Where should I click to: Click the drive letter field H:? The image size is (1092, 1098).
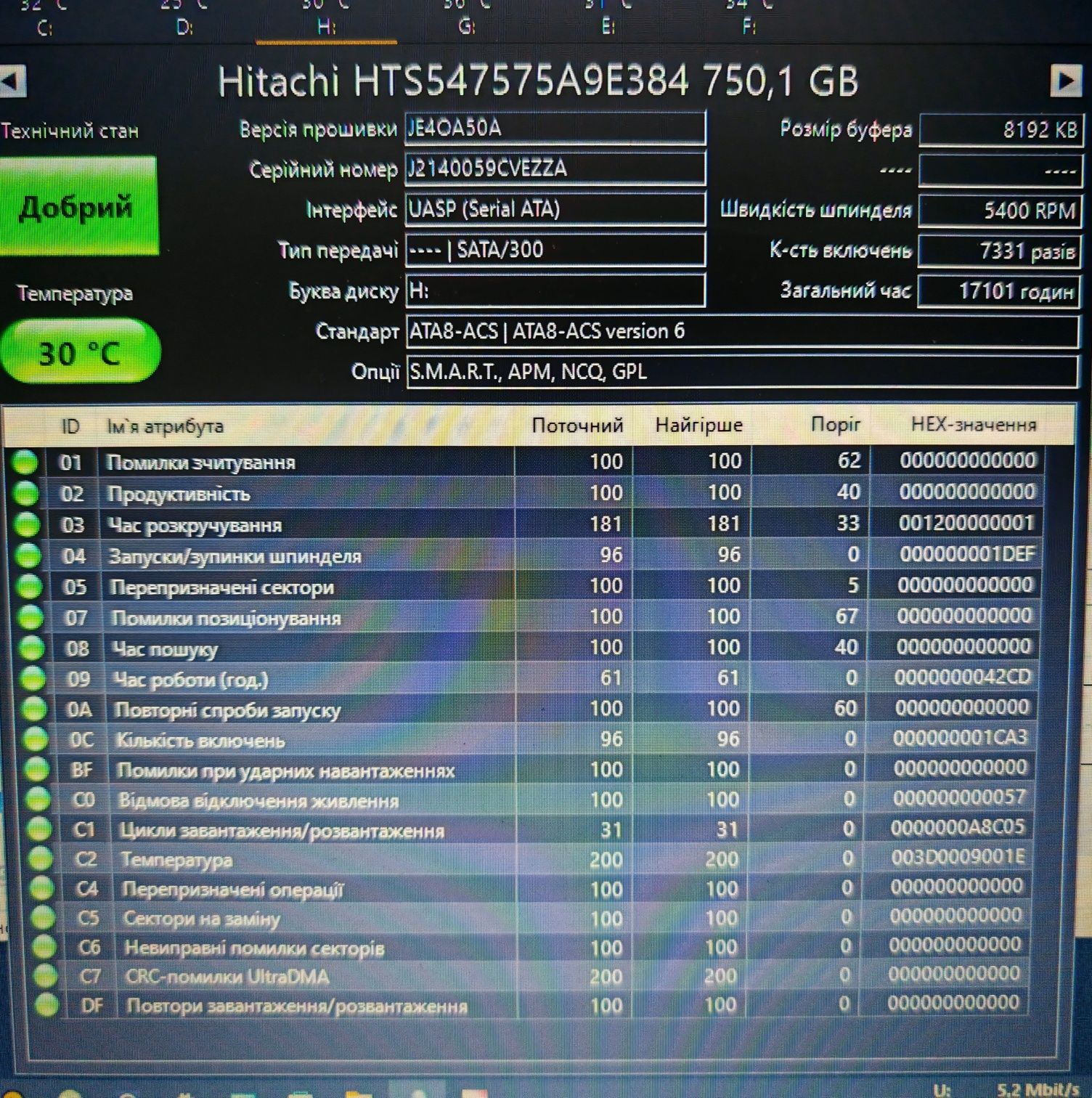555,291
